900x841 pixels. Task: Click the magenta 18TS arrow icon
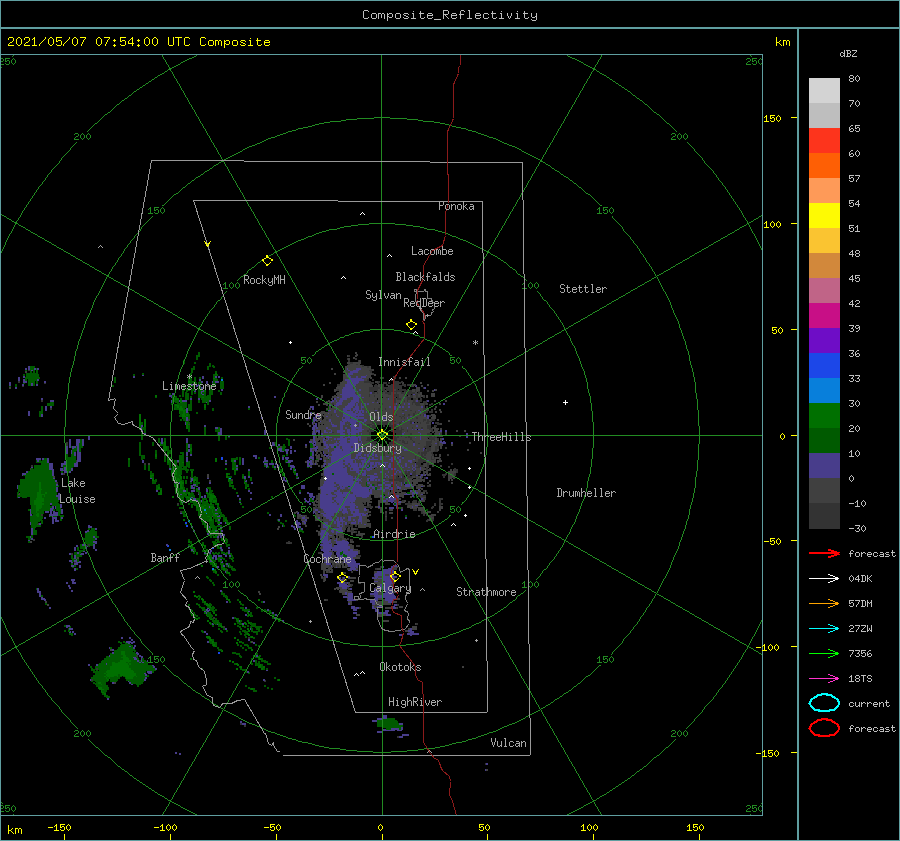pyautogui.click(x=824, y=679)
